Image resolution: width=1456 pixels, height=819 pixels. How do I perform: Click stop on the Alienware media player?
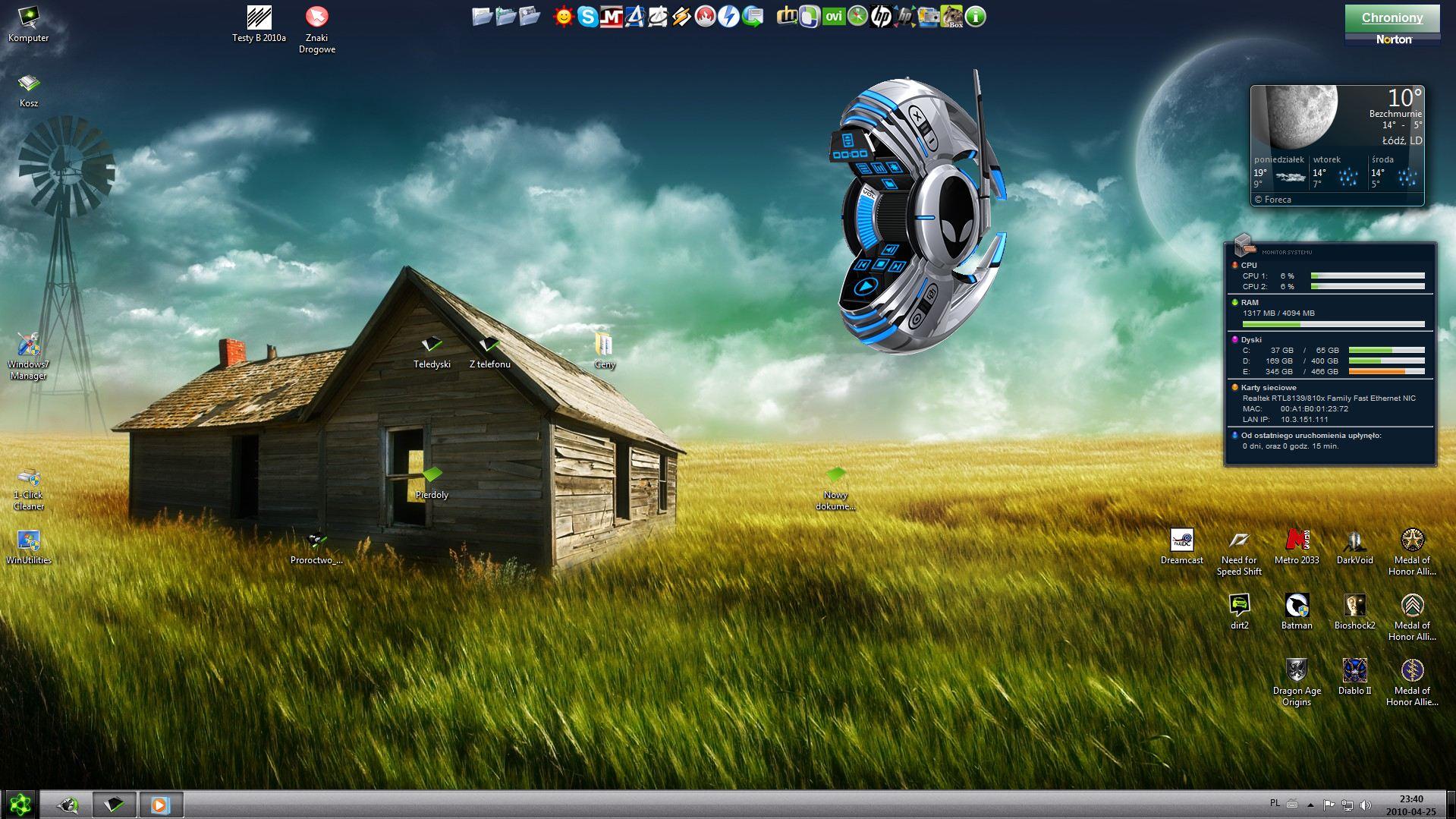click(x=880, y=265)
